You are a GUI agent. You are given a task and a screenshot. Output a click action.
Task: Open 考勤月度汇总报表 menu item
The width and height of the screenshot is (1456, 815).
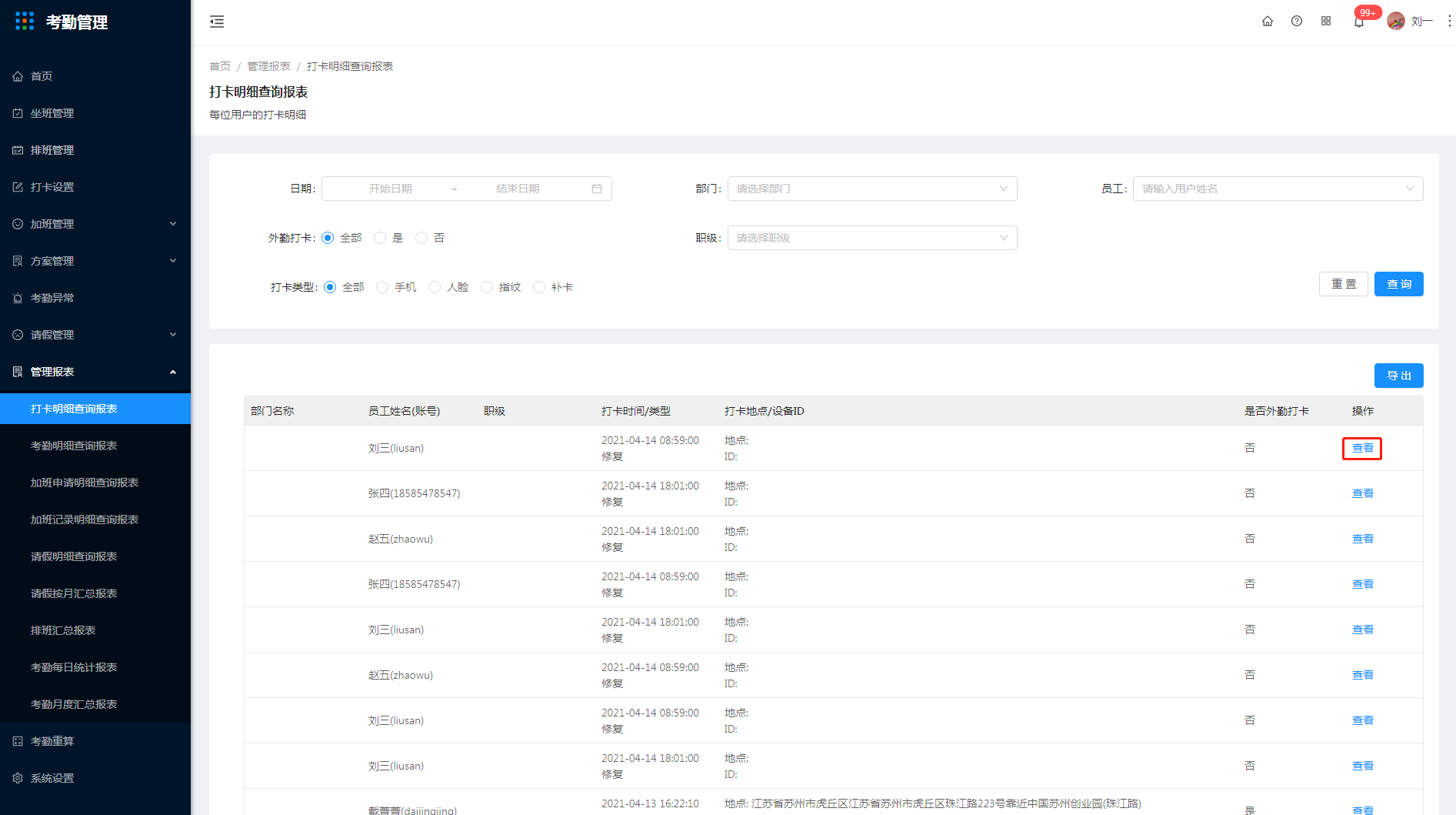point(95,704)
